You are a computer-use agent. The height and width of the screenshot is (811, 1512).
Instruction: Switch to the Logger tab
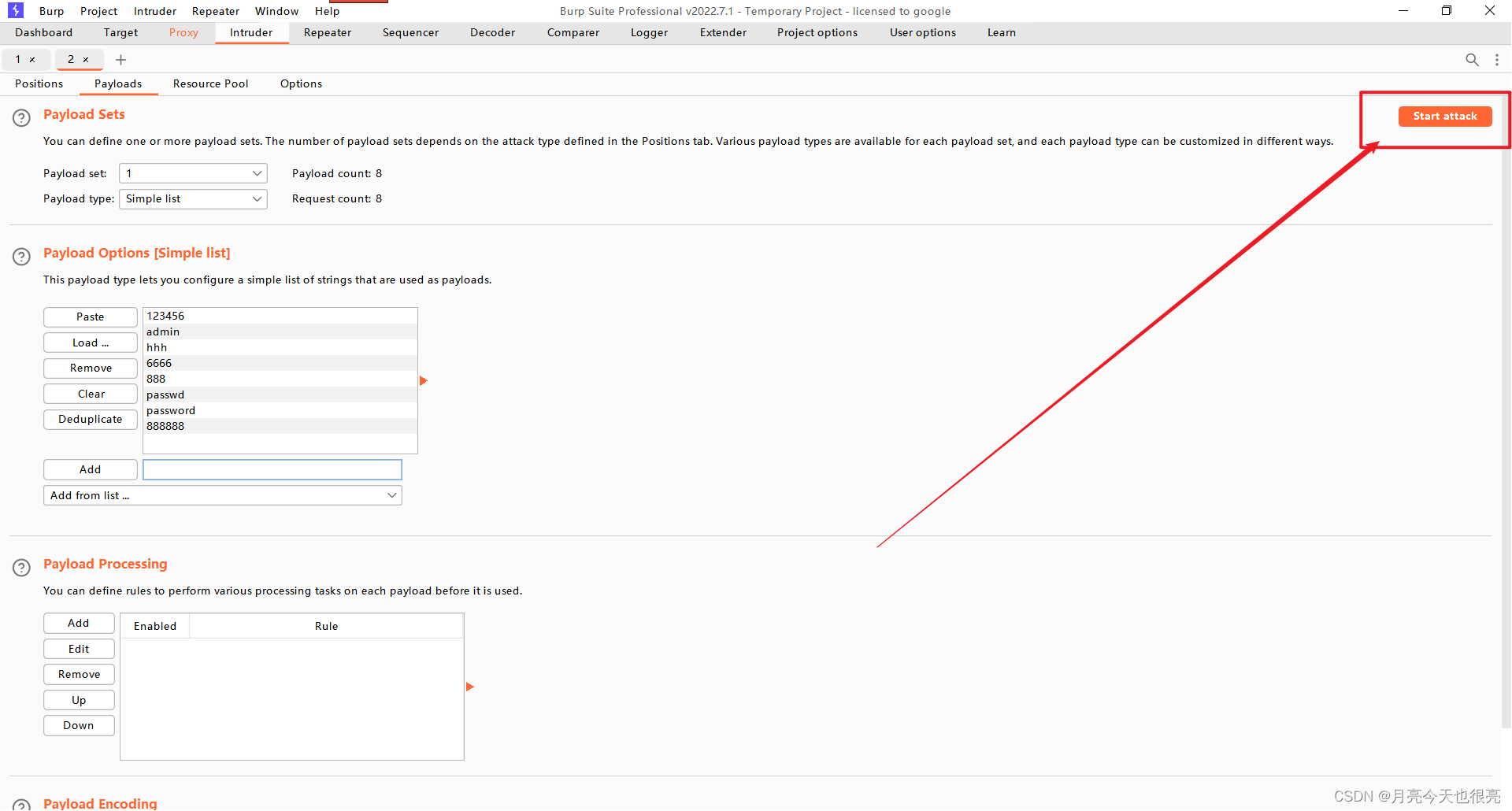(649, 32)
